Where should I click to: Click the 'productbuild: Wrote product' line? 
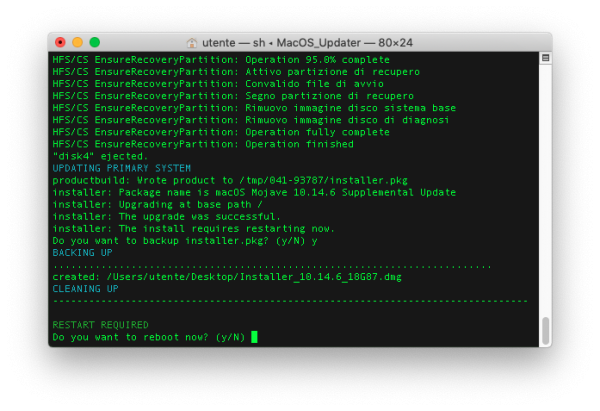pyautogui.click(x=230, y=180)
